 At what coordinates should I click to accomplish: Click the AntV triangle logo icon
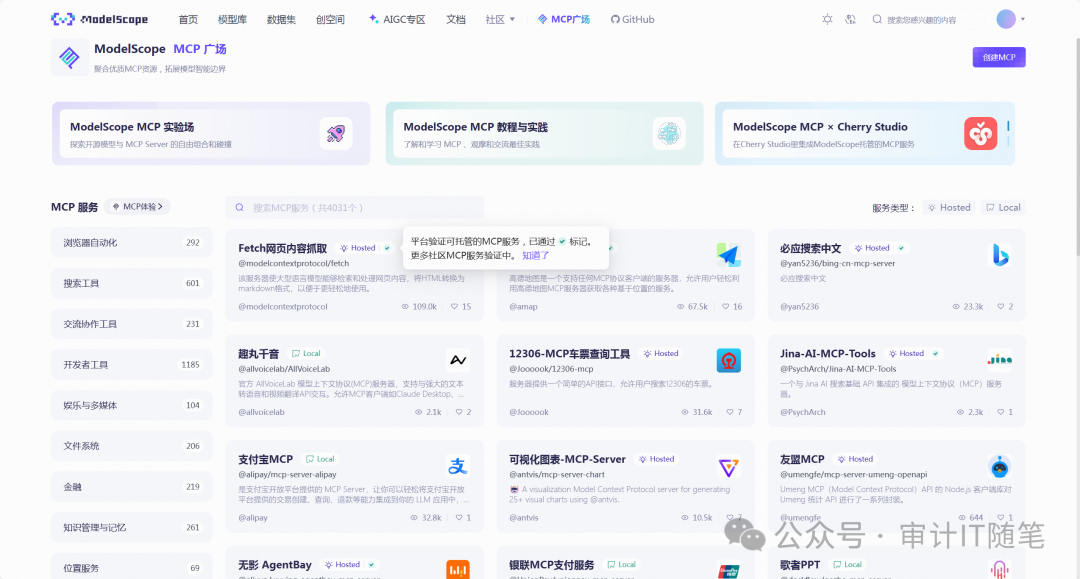(x=728, y=467)
